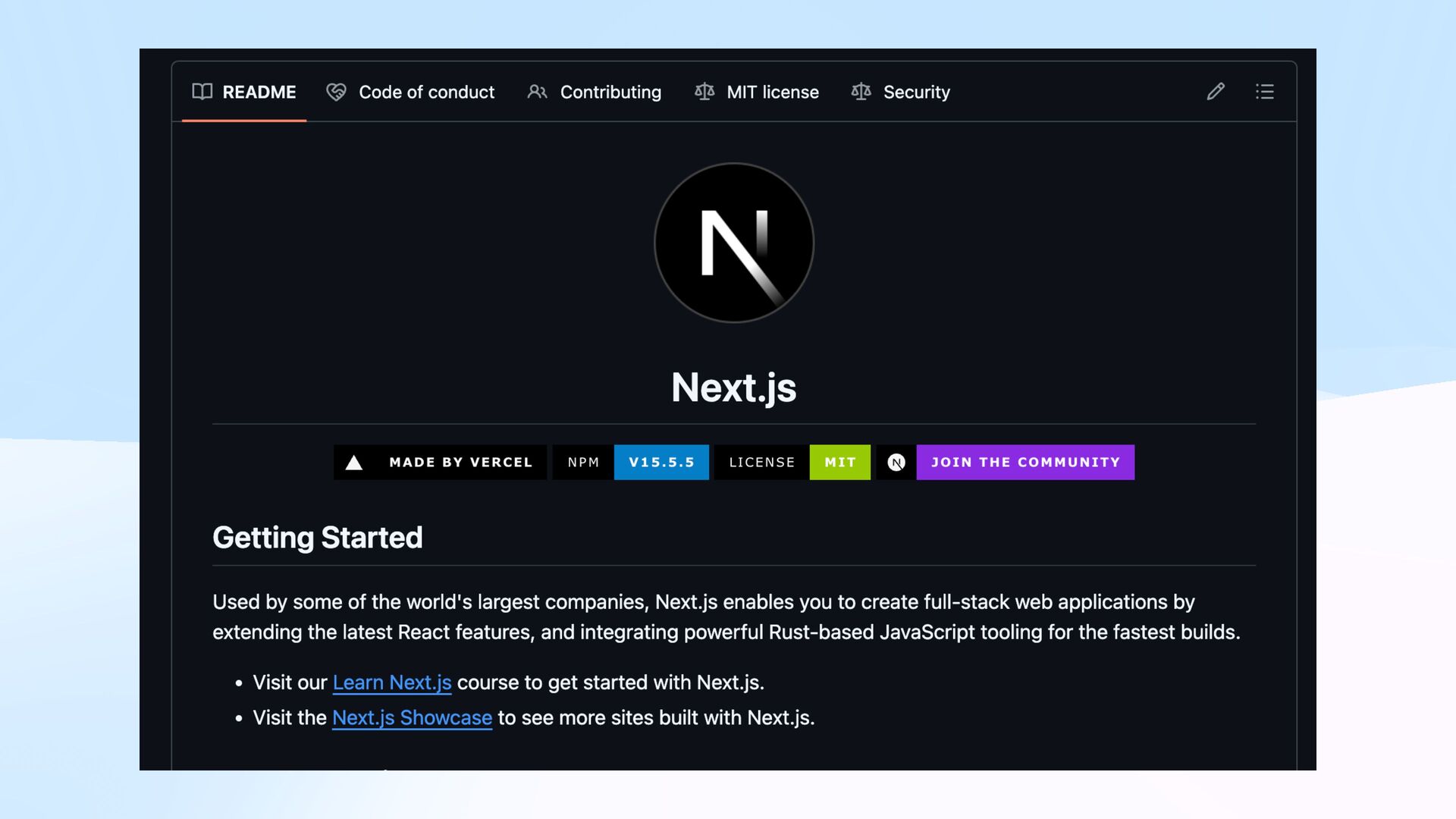Open the Contributing tab
Screen dimensions: 1456x819
click(x=610, y=92)
